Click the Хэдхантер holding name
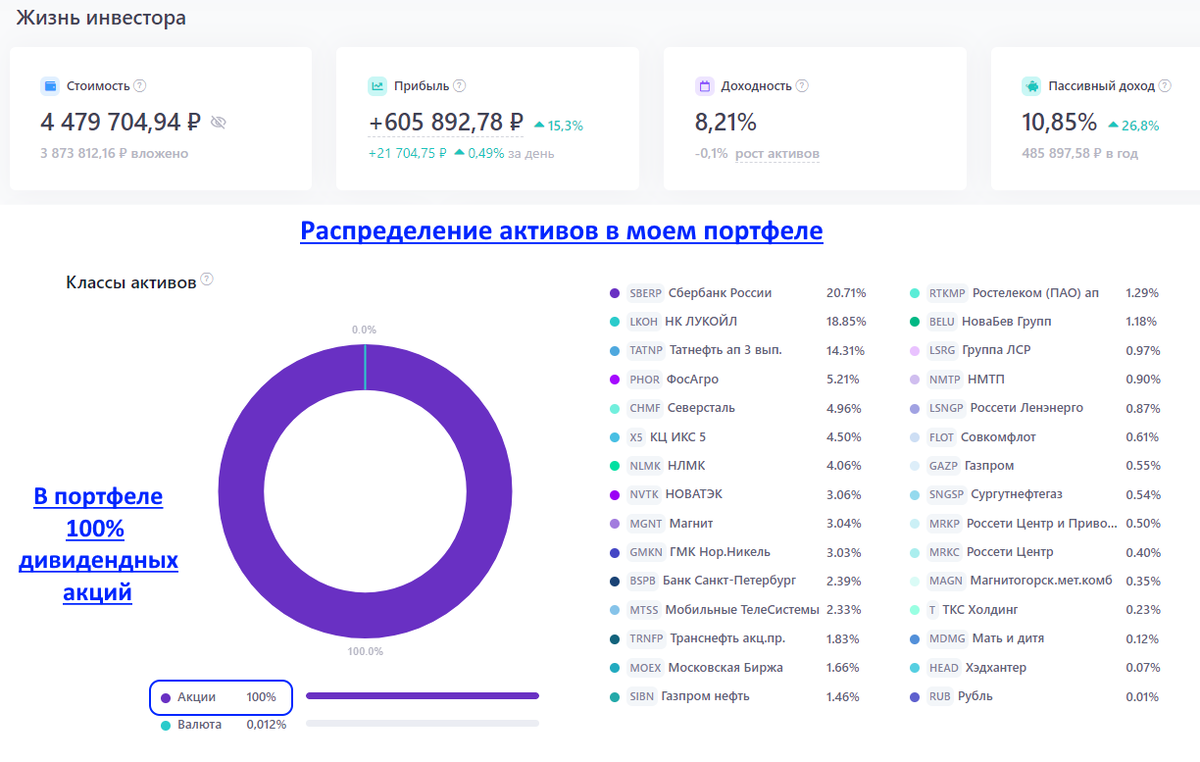 tap(996, 668)
